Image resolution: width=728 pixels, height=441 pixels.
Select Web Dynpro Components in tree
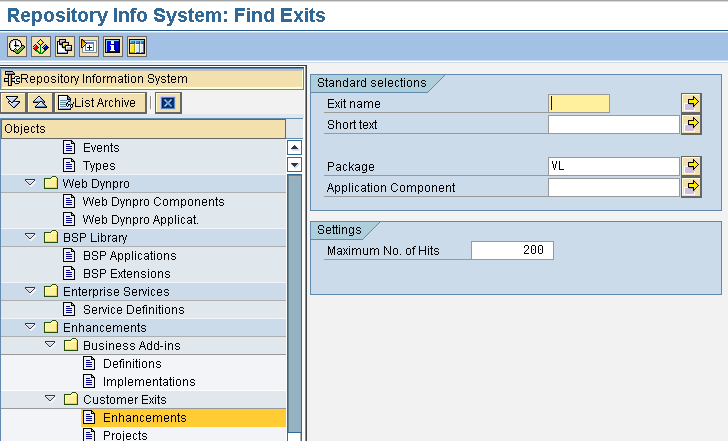coord(153,202)
